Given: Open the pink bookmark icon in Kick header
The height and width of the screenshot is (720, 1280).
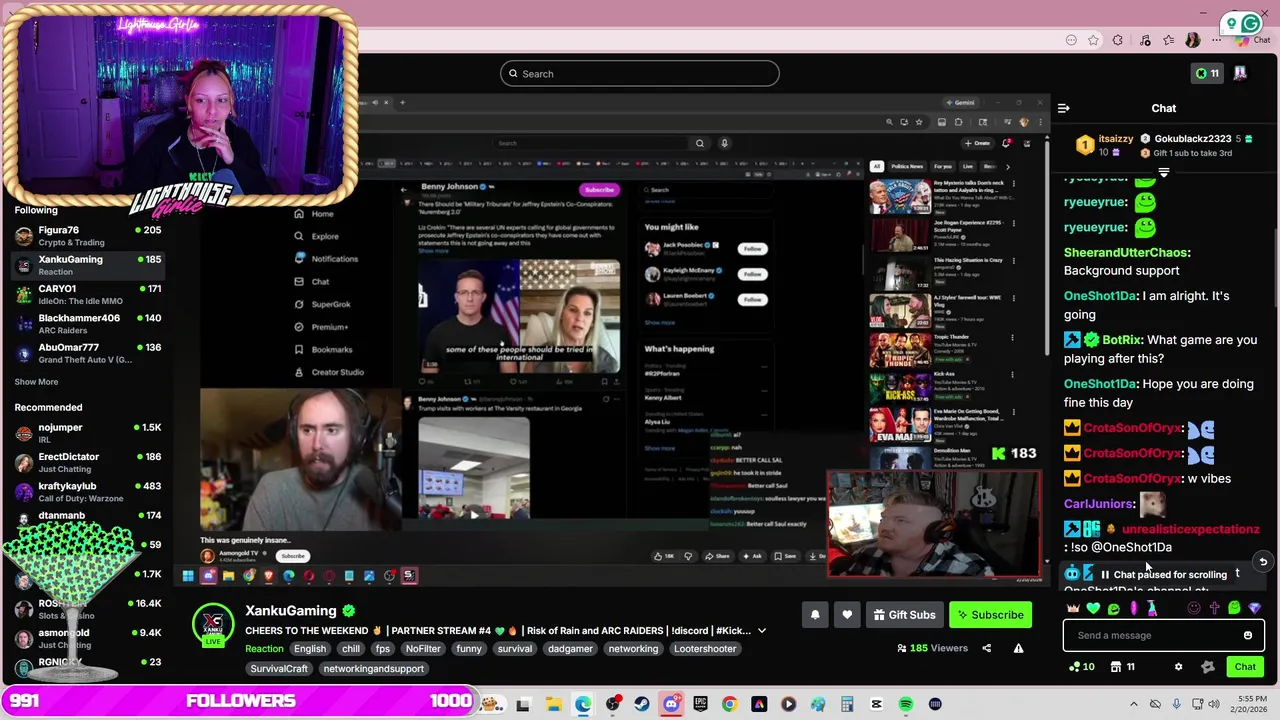Looking at the screenshot, I should [1240, 73].
